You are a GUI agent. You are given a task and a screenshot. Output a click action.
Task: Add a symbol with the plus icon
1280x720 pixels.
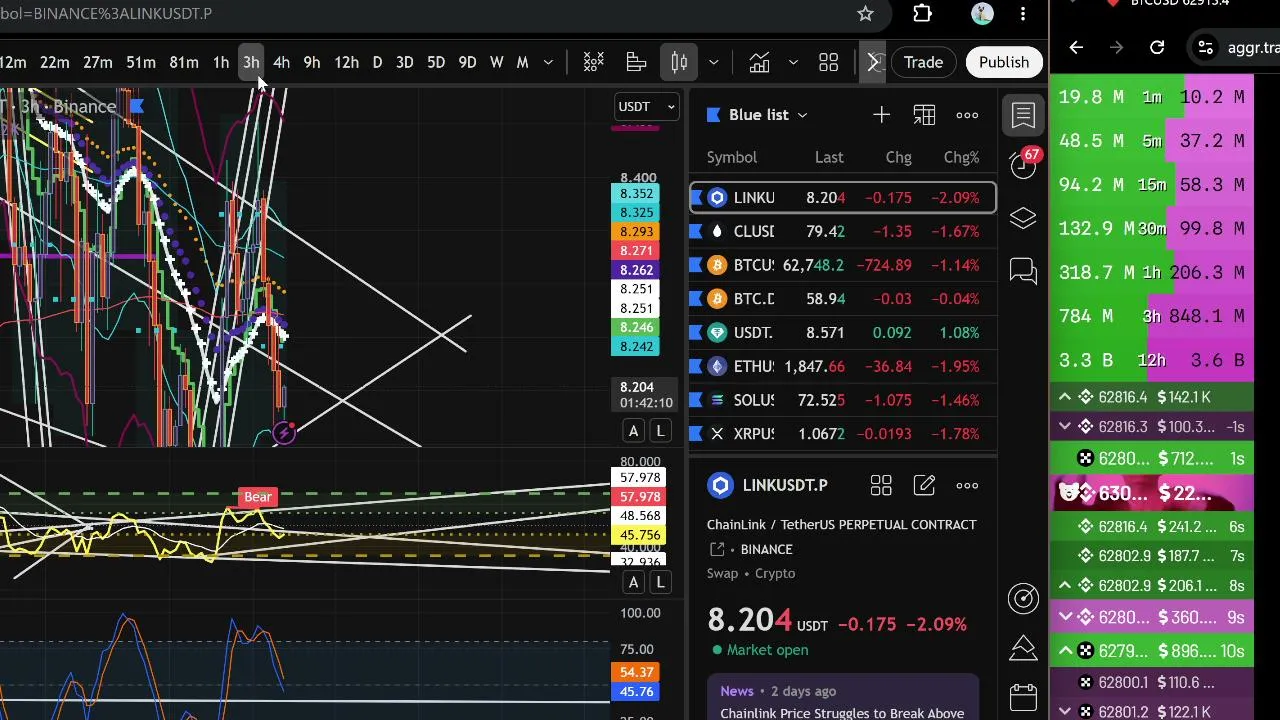click(x=881, y=115)
